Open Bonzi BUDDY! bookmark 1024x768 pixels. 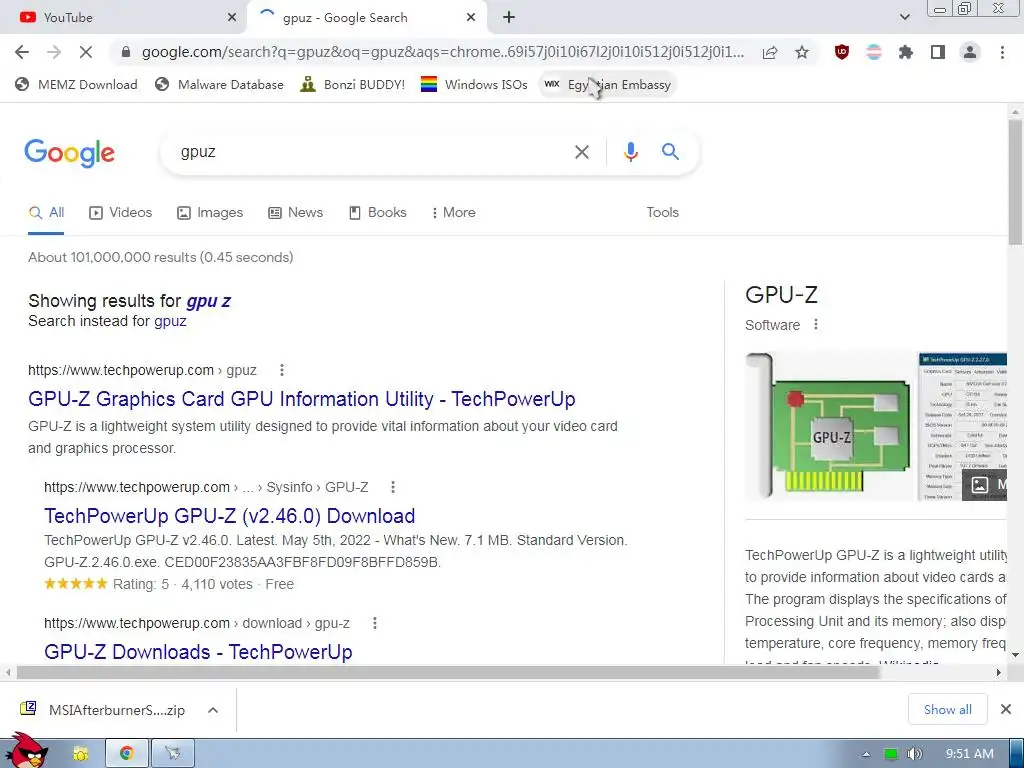pyautogui.click(x=353, y=84)
